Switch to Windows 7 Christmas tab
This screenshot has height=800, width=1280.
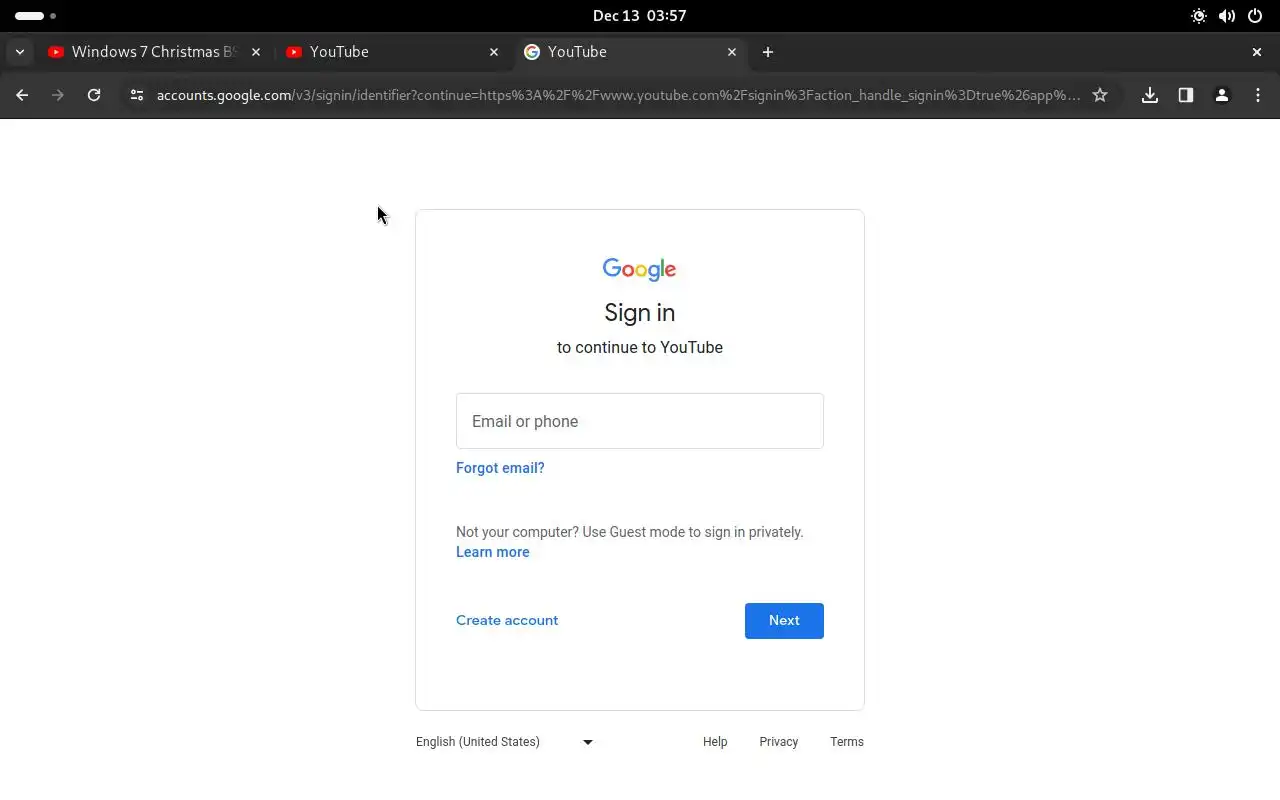pyautogui.click(x=150, y=52)
